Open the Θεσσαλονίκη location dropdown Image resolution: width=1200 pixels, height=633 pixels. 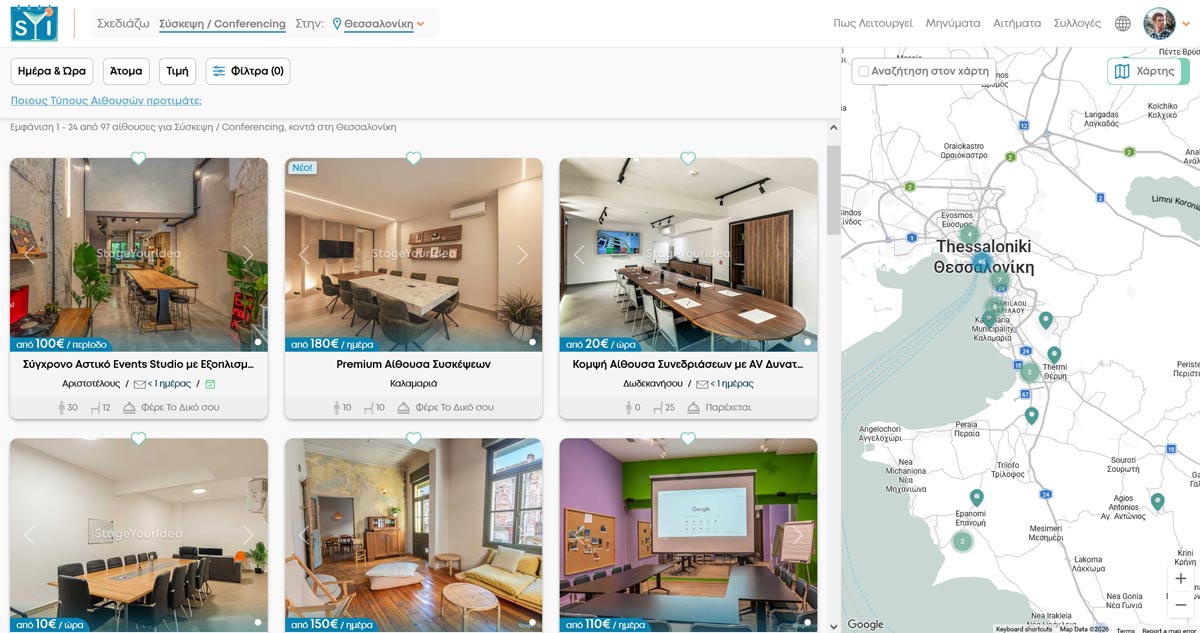point(379,24)
